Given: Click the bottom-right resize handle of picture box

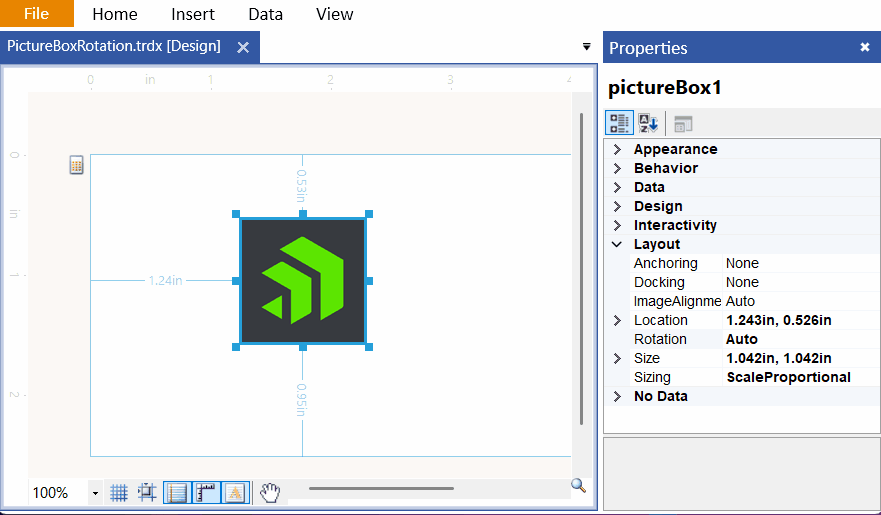Looking at the screenshot, I should [369, 347].
